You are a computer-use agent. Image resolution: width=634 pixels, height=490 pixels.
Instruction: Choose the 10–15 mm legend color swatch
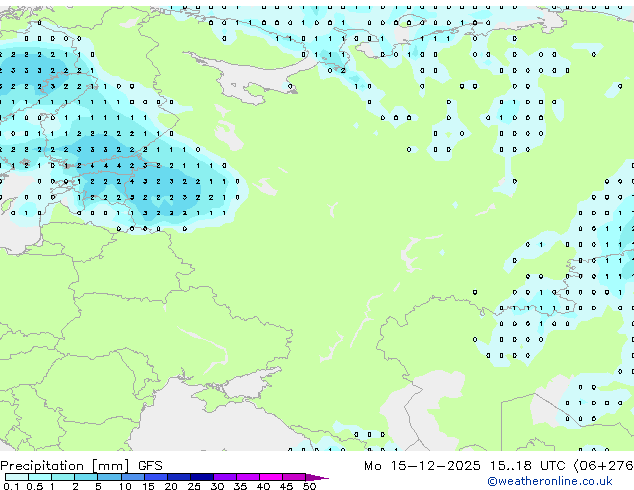click(132, 477)
